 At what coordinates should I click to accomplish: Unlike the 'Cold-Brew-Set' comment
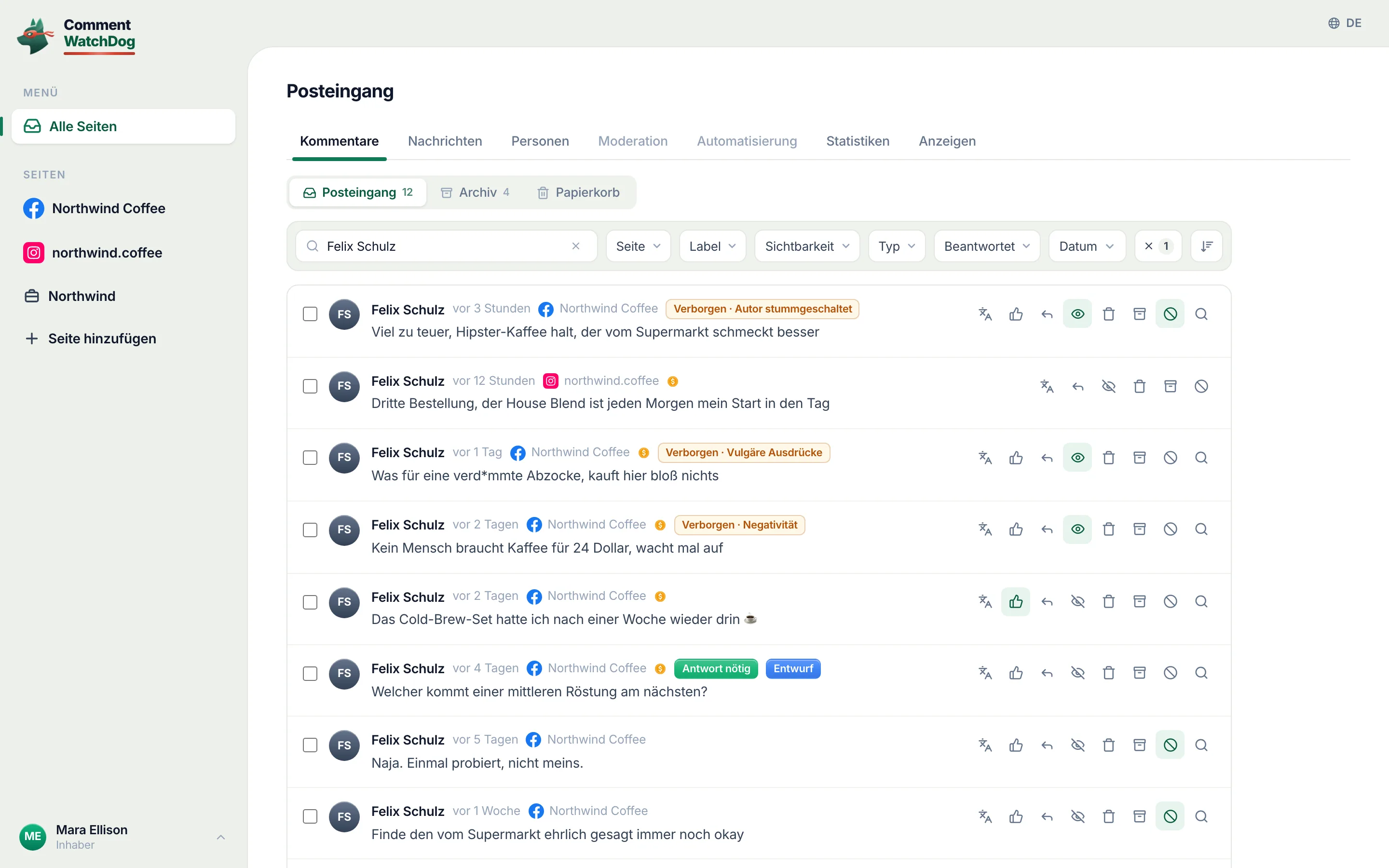click(x=1016, y=601)
